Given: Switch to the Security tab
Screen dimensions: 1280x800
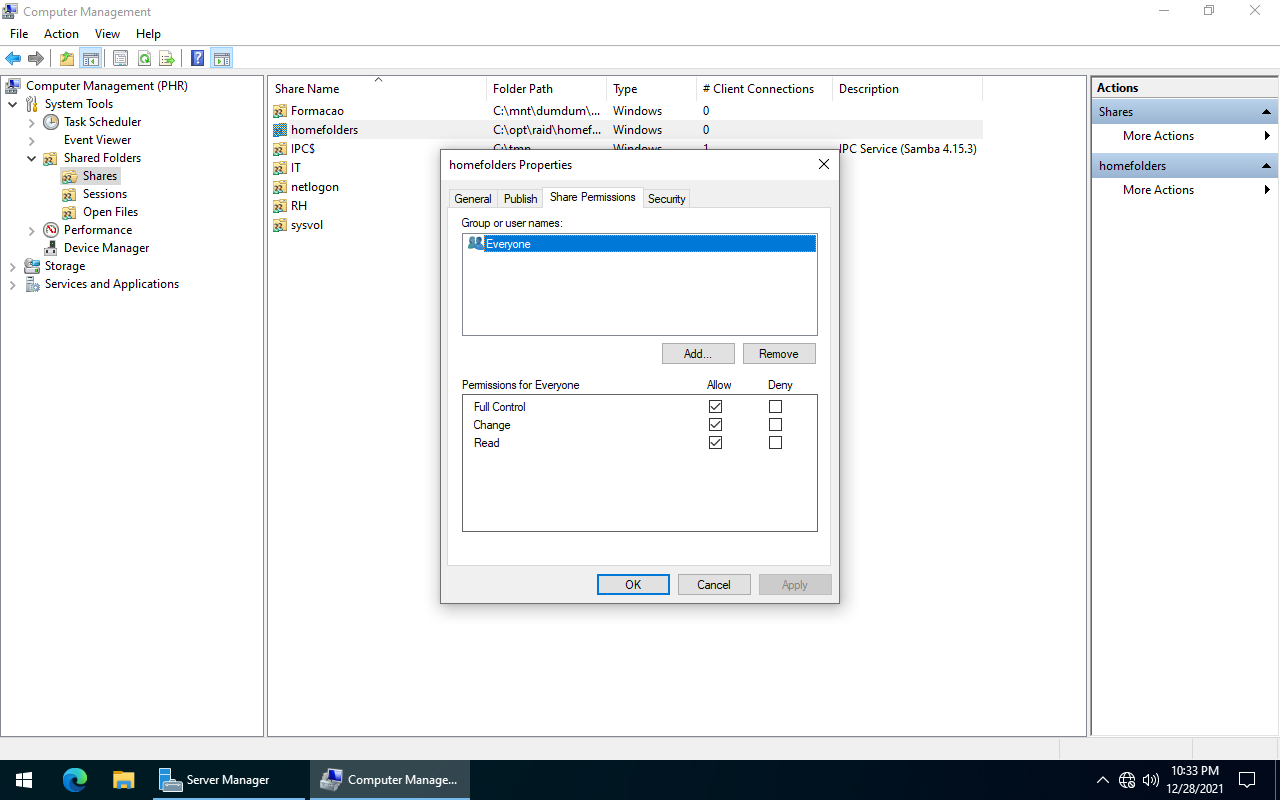Looking at the screenshot, I should tap(666, 198).
